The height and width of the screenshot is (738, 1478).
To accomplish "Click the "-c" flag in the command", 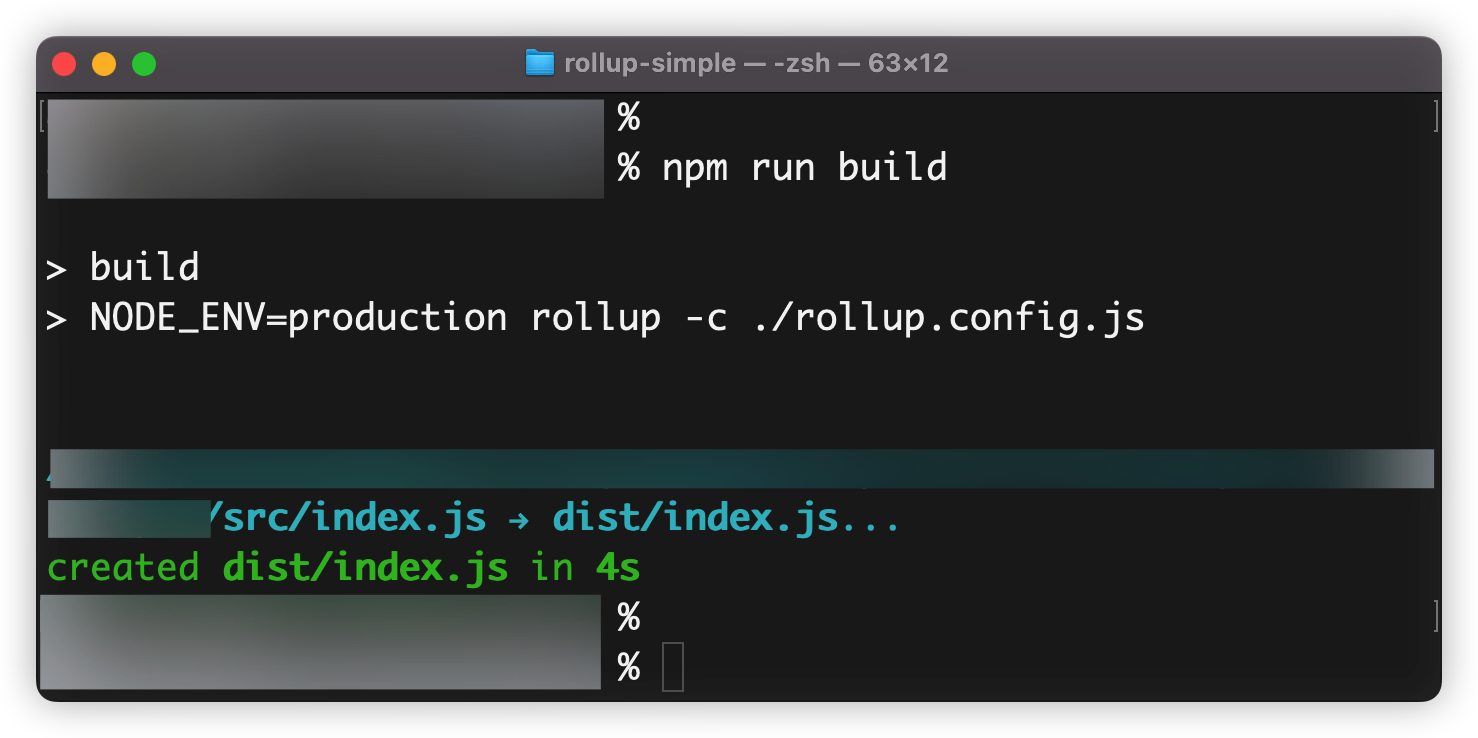I will click(x=706, y=318).
